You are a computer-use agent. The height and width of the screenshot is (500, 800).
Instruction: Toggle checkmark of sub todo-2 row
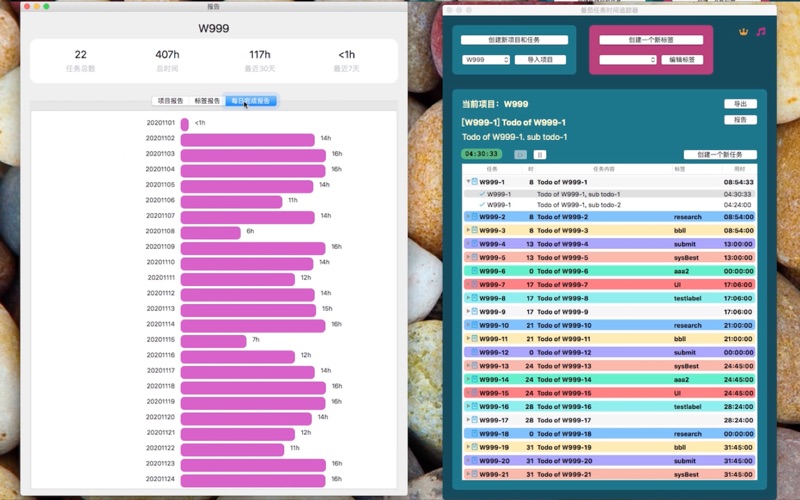click(482, 205)
